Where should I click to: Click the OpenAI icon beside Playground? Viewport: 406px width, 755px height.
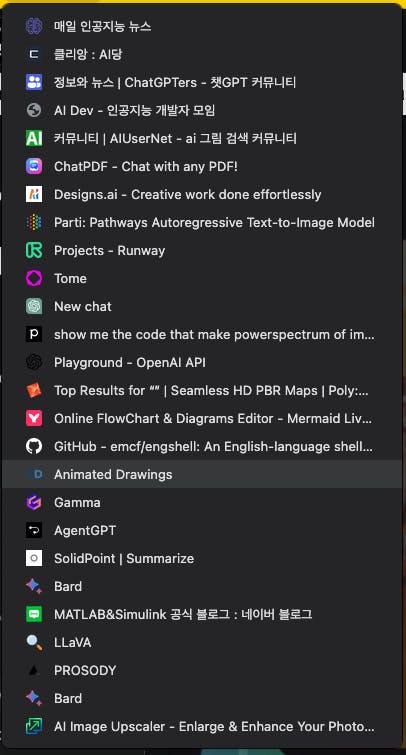point(34,362)
